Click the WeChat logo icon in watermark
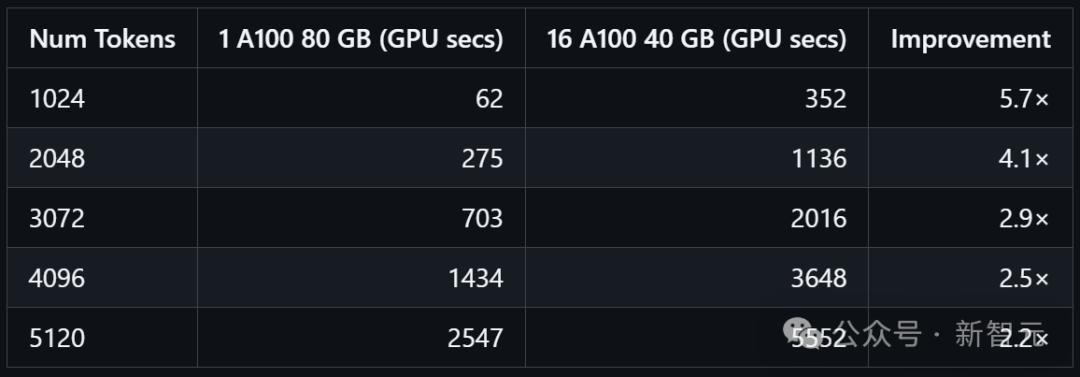Image resolution: width=1080 pixels, height=377 pixels. point(804,333)
